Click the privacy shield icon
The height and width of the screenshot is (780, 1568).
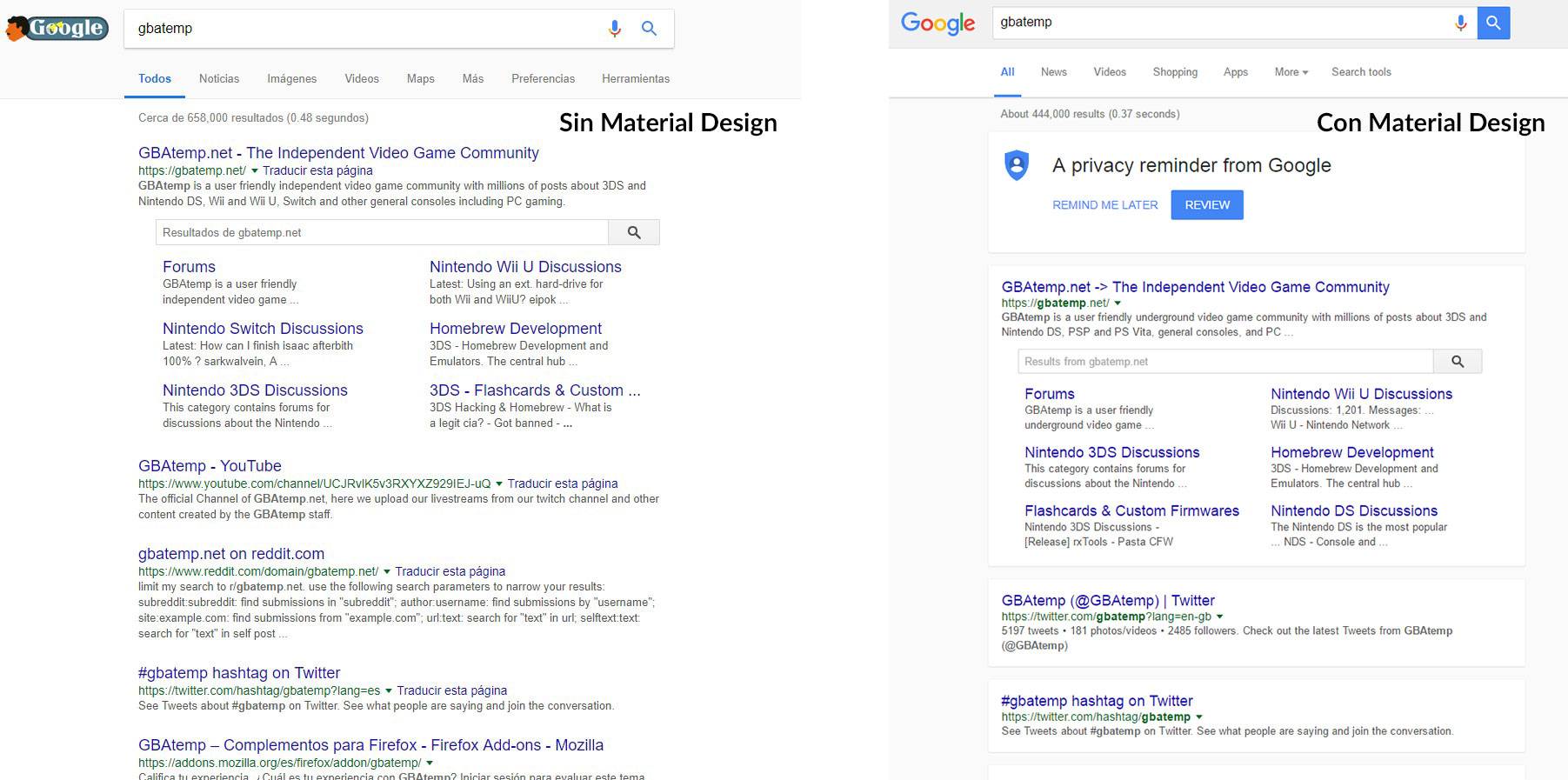point(1017,165)
